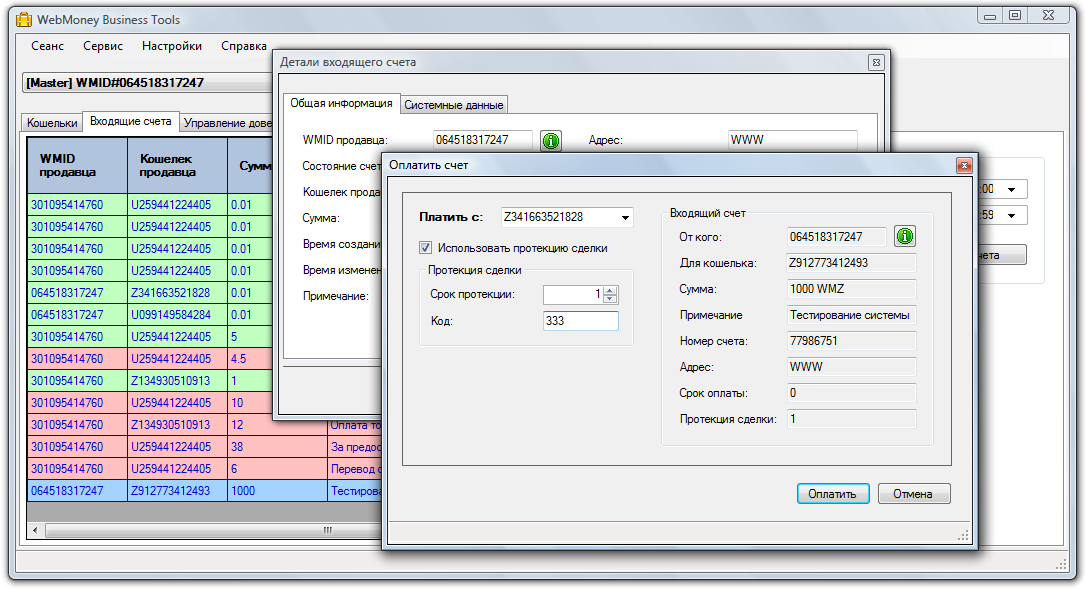Screen dimensions: 1086x590
Task: Close the Детали входящего счета window
Action: pos(875,62)
